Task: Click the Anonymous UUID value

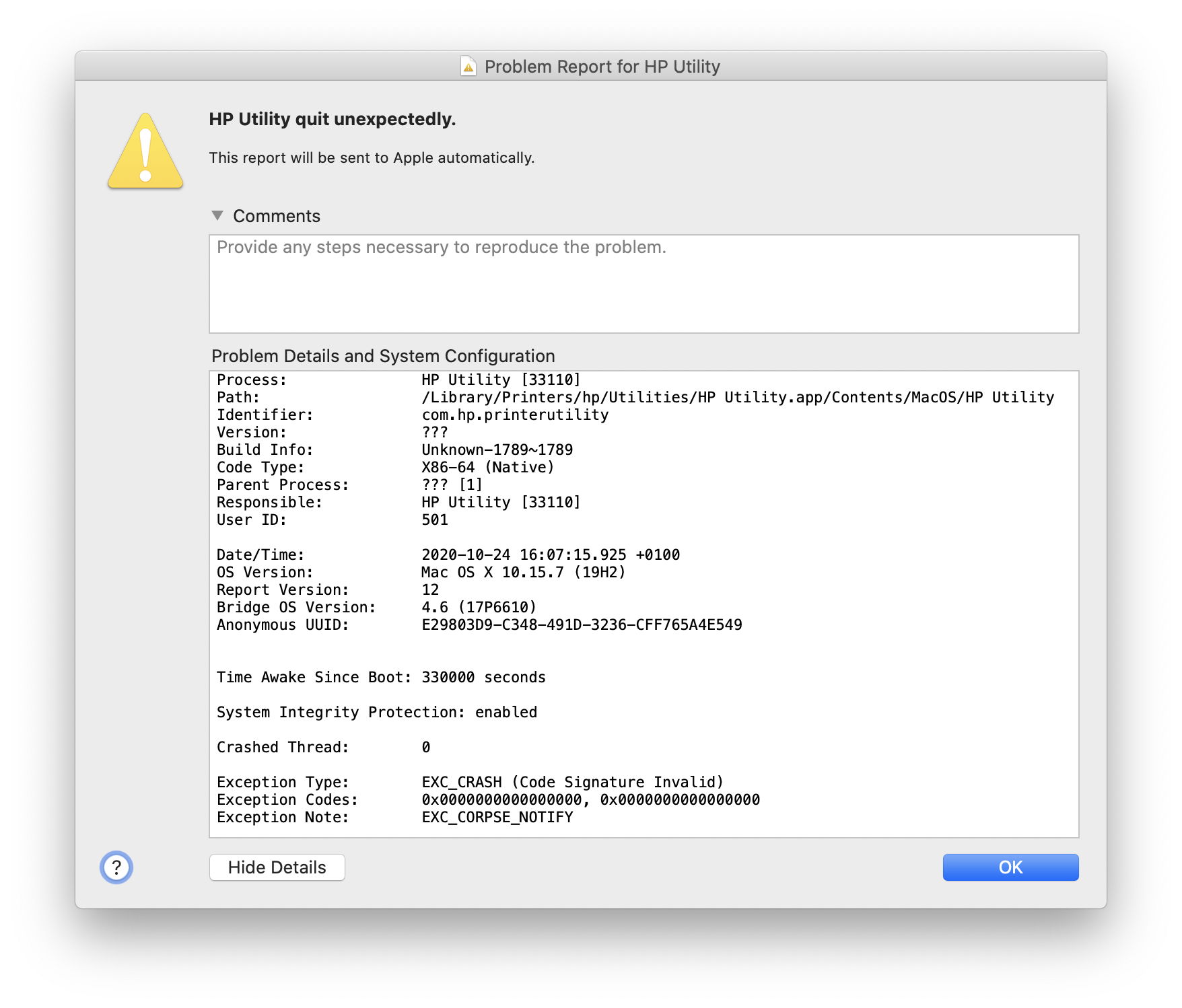Action: pos(582,625)
